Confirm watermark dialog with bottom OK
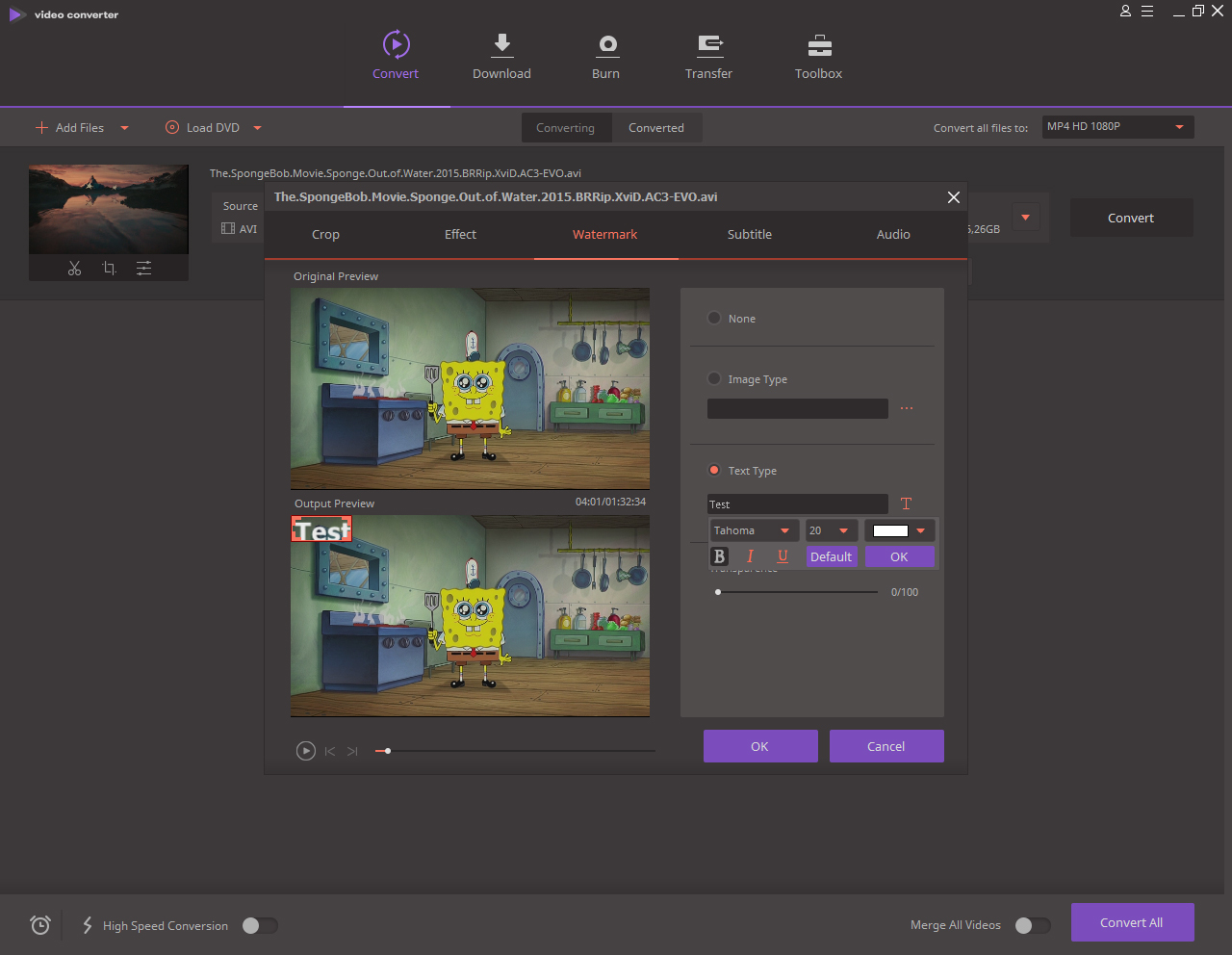This screenshot has width=1232, height=955. (760, 746)
